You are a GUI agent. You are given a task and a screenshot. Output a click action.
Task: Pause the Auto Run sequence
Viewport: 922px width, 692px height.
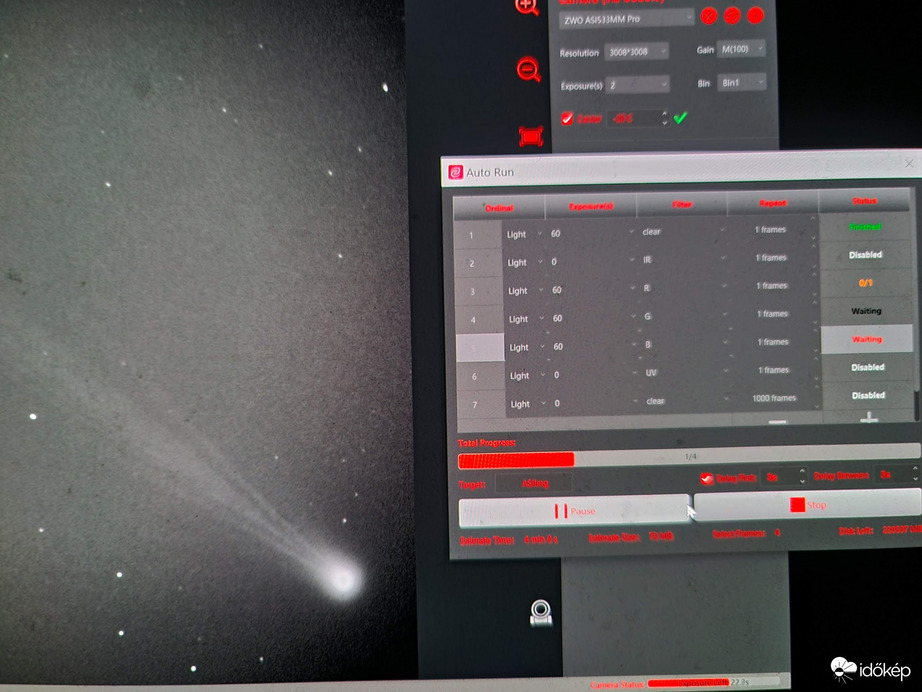(573, 510)
